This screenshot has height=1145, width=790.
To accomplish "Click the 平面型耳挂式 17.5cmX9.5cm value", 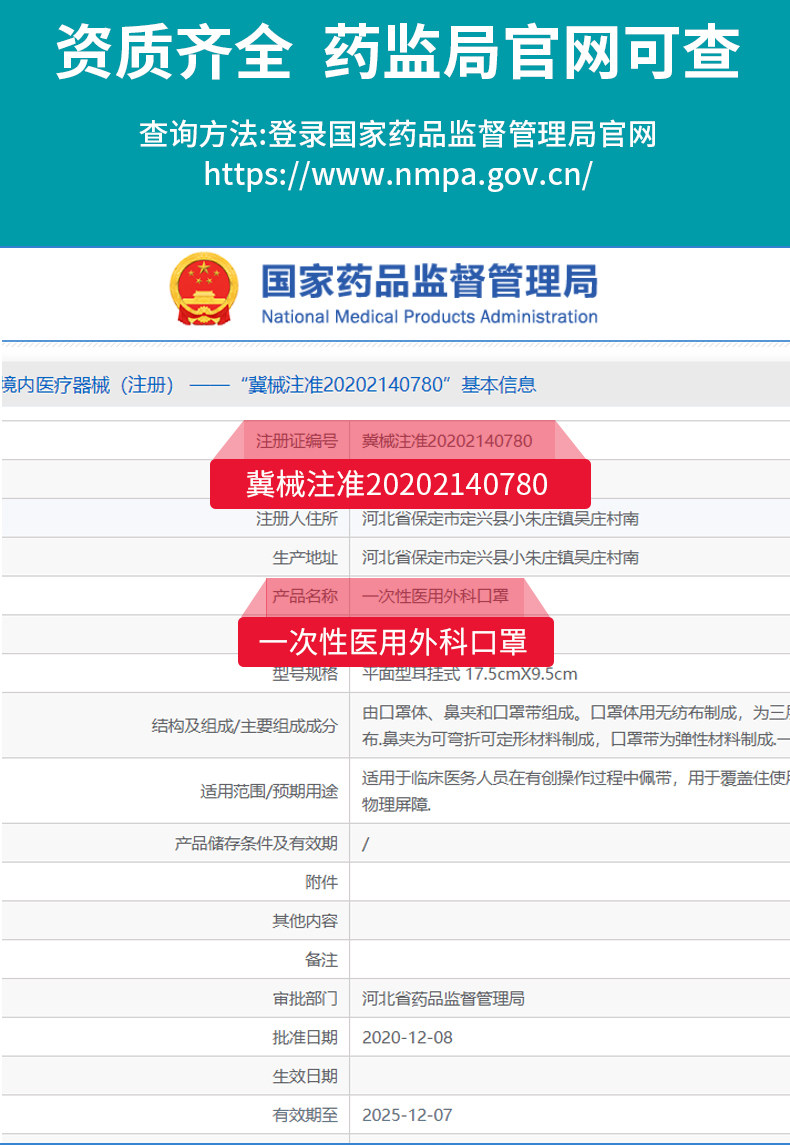I will tap(469, 674).
